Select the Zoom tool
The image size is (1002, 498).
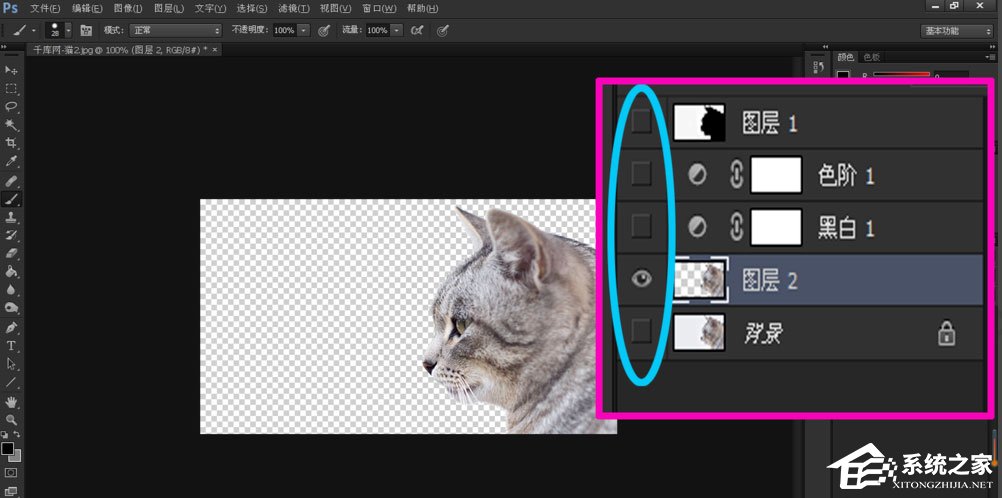tap(11, 419)
